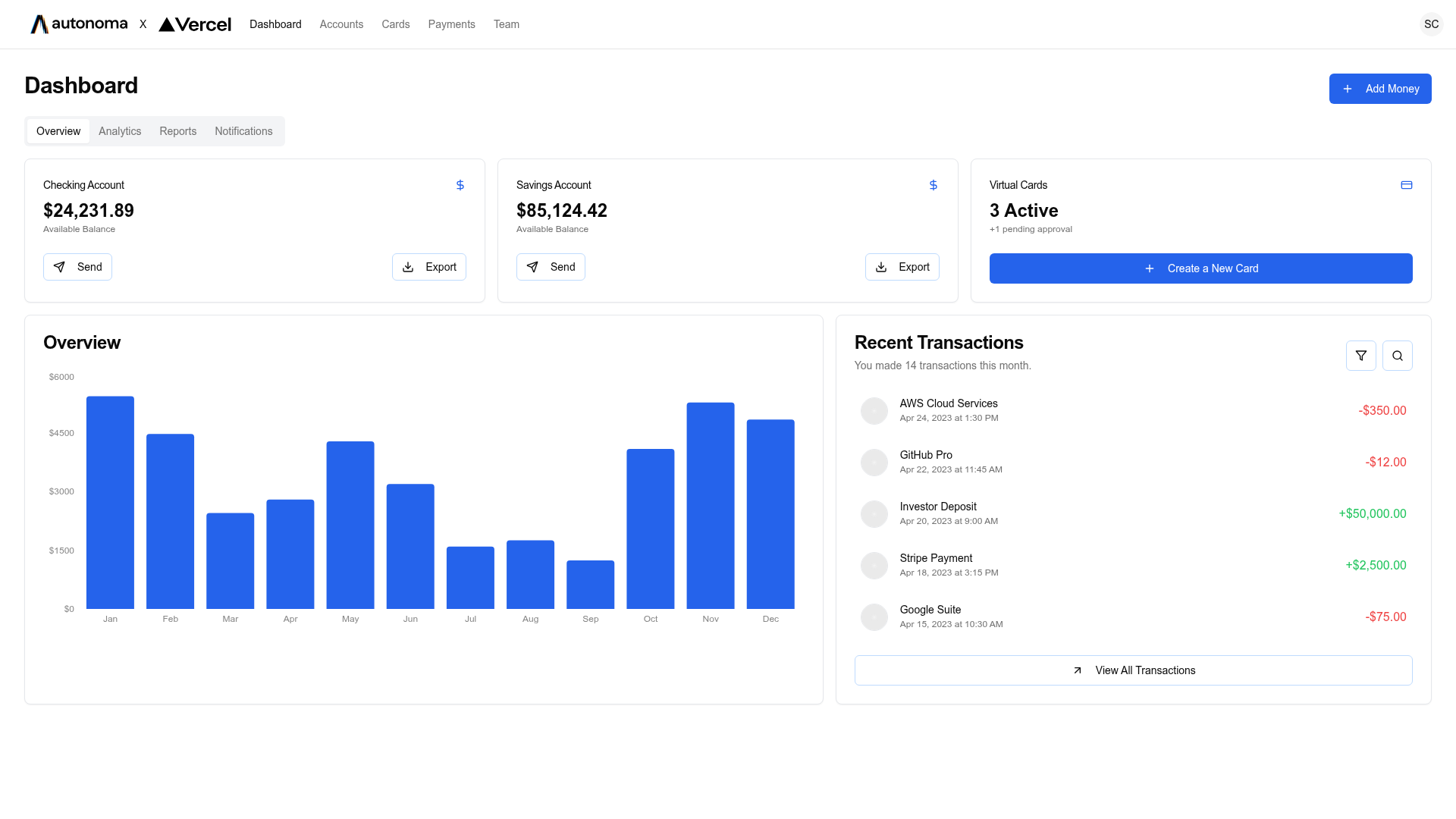This screenshot has height=819, width=1456.
Task: Export the Savings Account data
Action: 902,267
